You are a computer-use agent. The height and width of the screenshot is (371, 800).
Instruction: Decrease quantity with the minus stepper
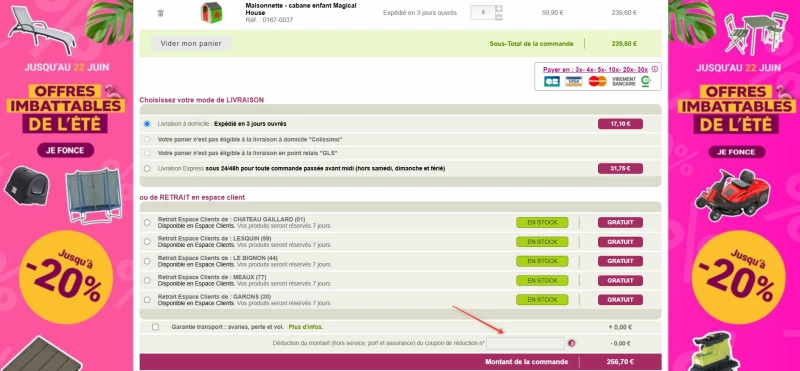(498, 17)
